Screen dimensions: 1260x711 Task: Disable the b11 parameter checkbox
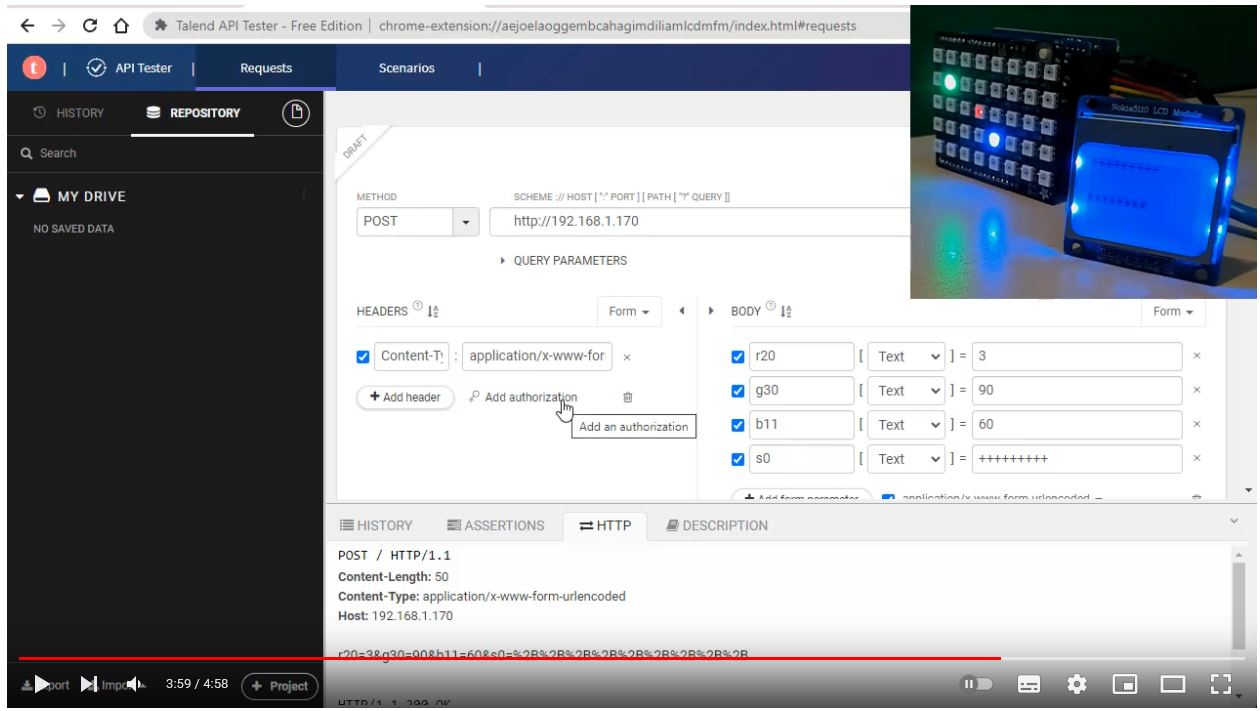pos(738,424)
